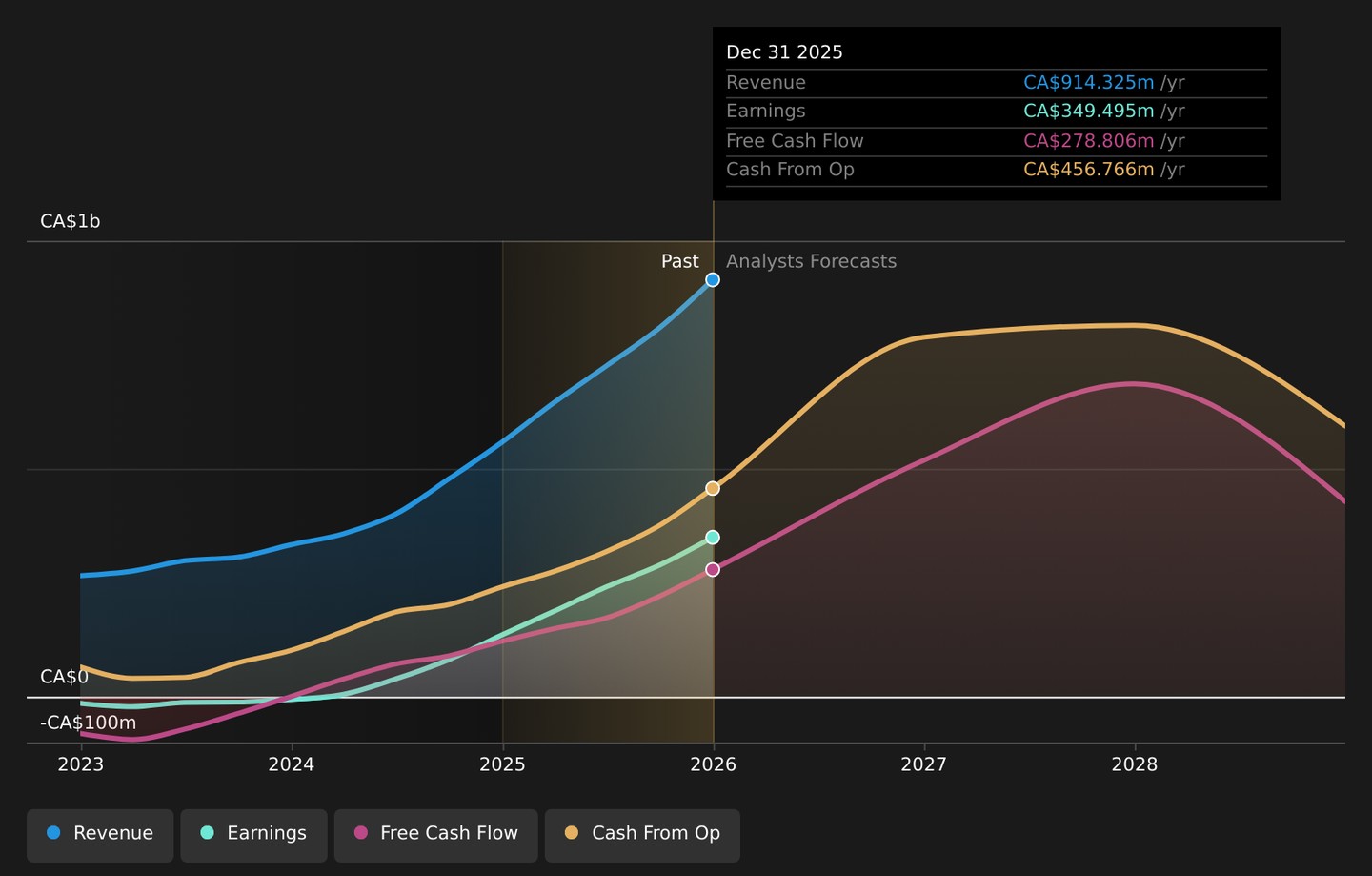Click the orange Cash From Op legend dot
The height and width of the screenshot is (876, 1372).
[572, 833]
